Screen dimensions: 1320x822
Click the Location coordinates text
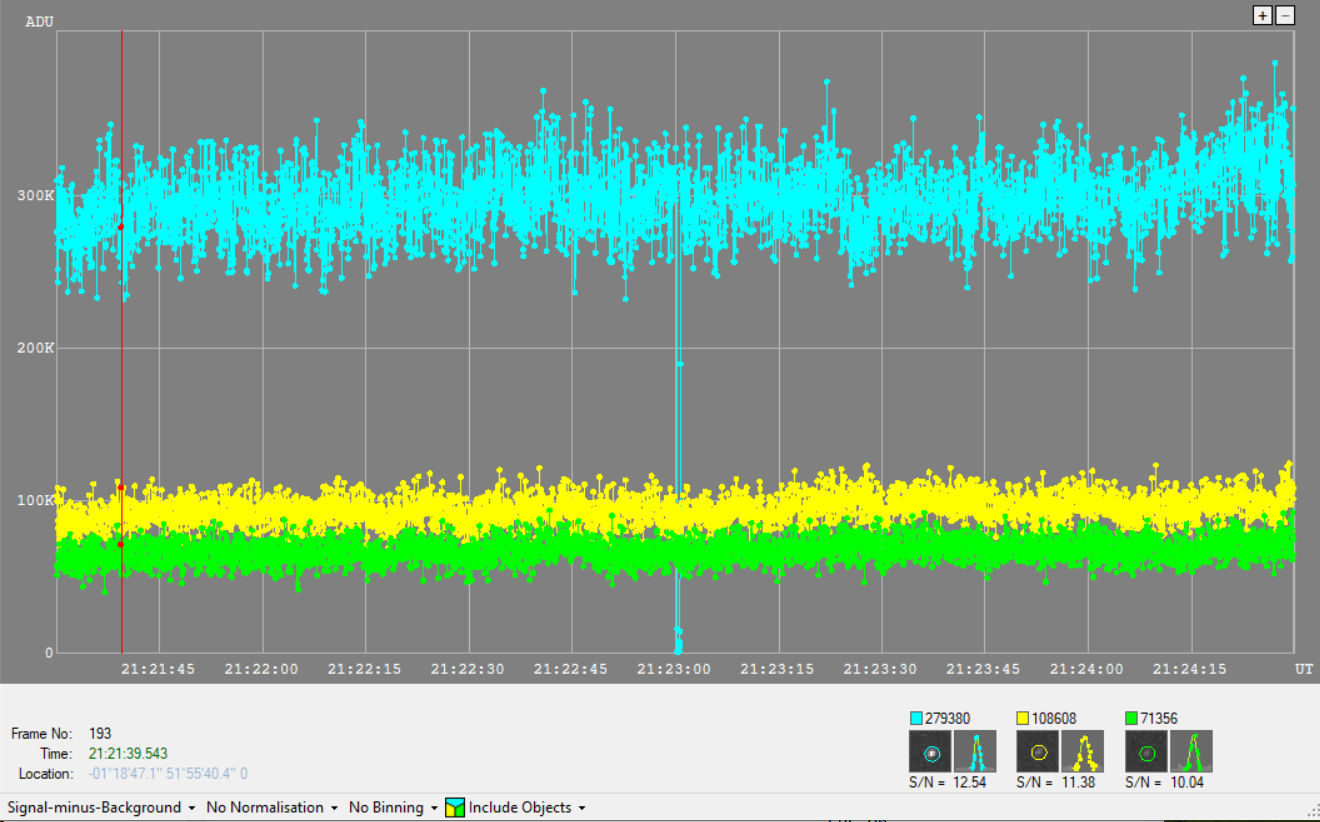(168, 774)
